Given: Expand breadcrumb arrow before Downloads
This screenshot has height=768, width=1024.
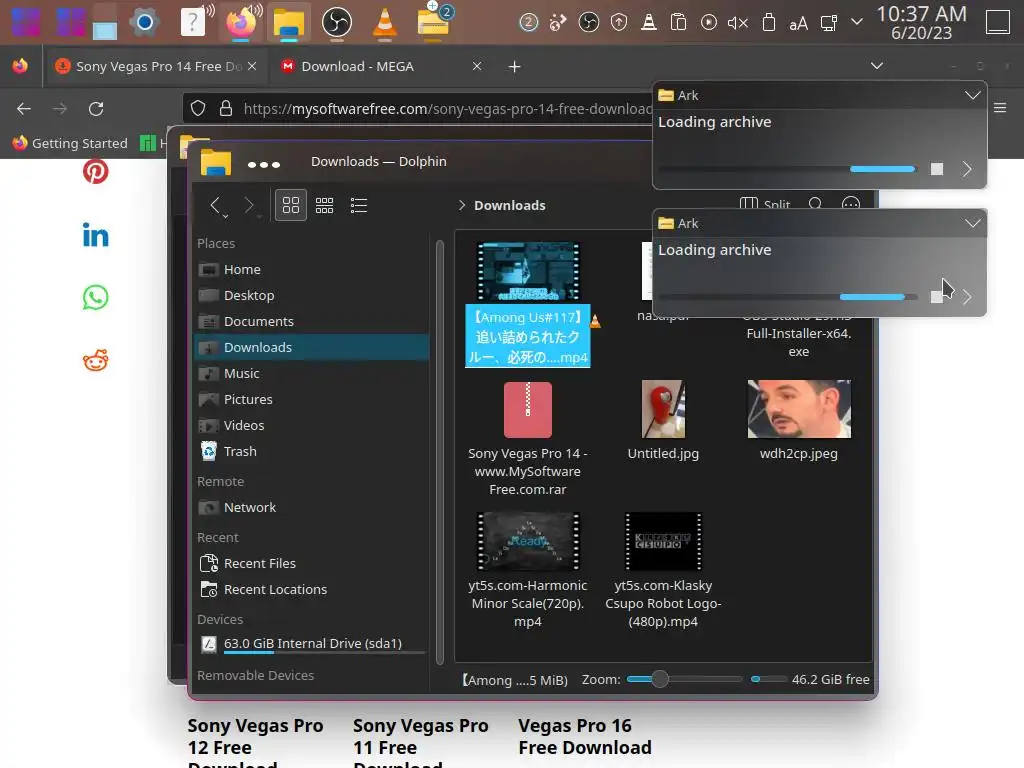Looking at the screenshot, I should pyautogui.click(x=462, y=205).
